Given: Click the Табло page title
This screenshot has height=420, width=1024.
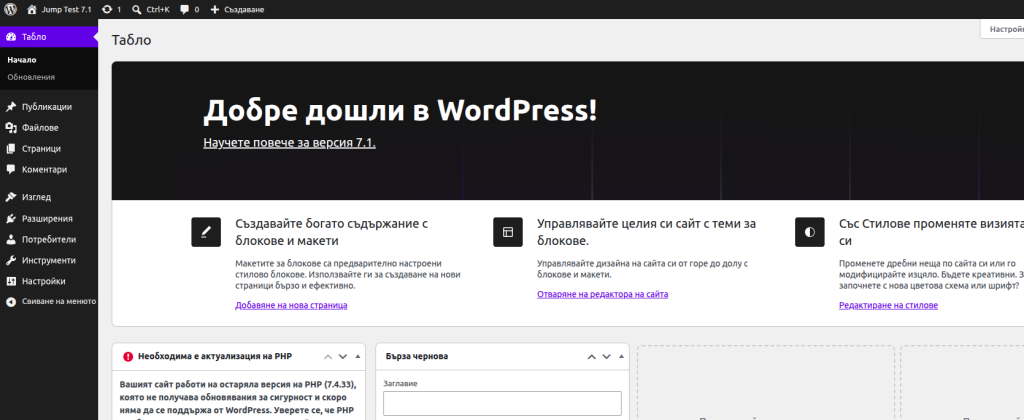Looking at the screenshot, I should point(131,40).
